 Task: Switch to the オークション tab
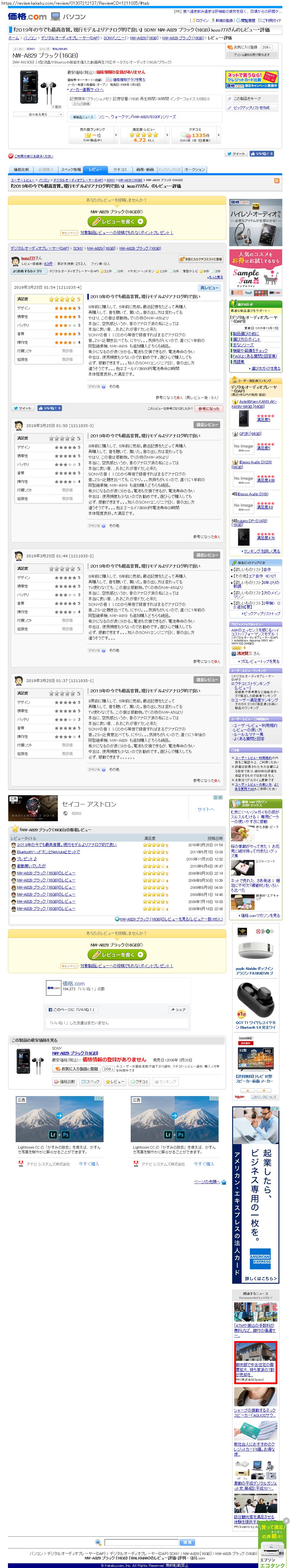(x=194, y=170)
